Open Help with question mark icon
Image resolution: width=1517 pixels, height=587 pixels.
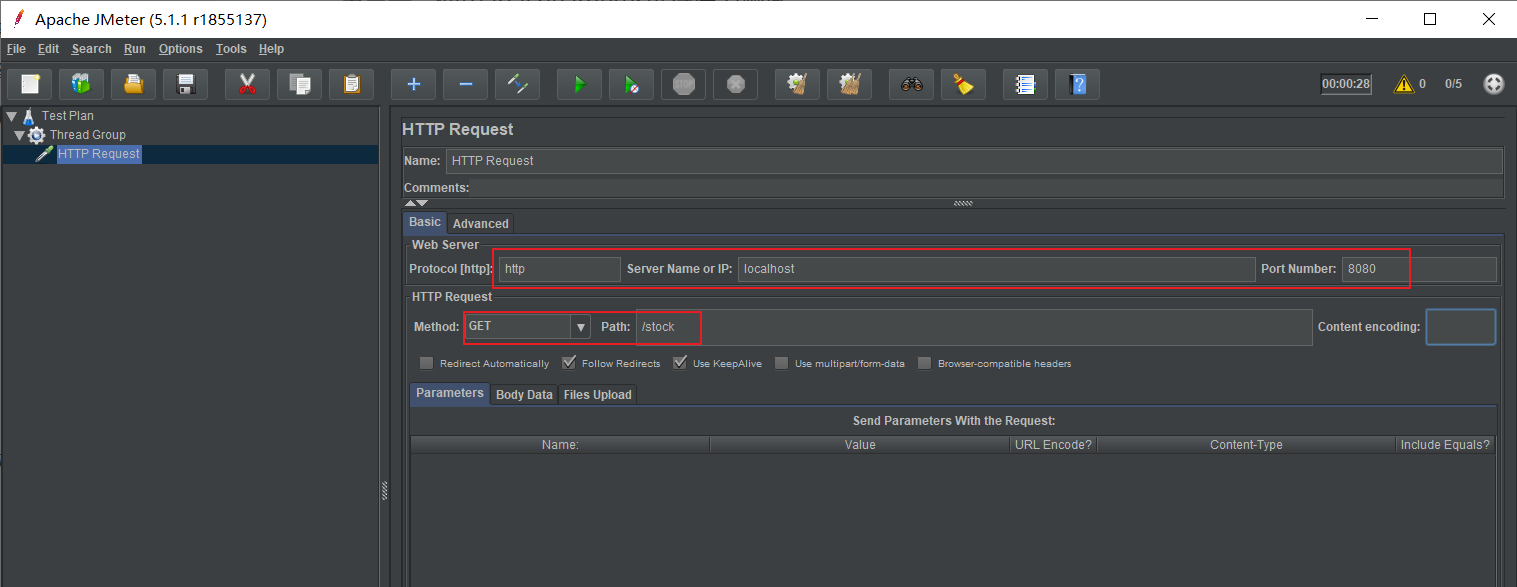[1077, 84]
